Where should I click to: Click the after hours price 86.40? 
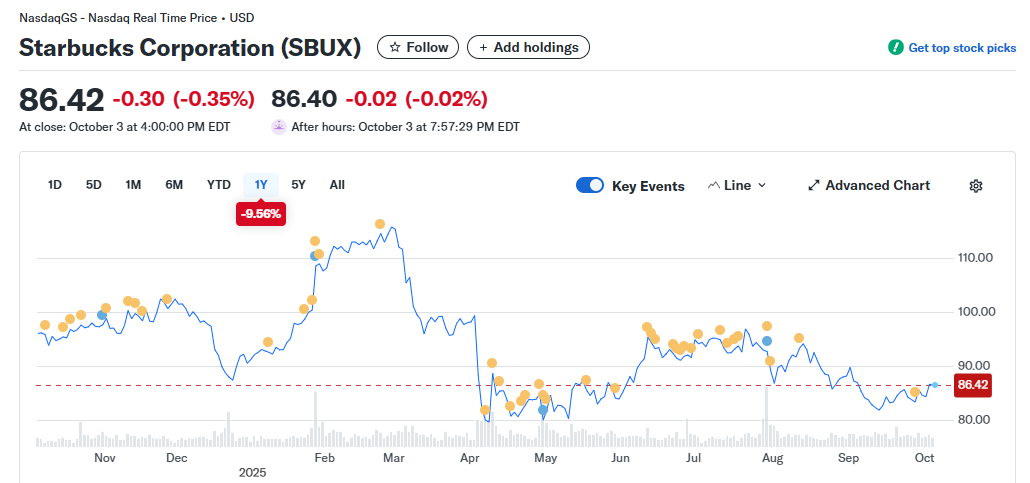click(x=304, y=100)
